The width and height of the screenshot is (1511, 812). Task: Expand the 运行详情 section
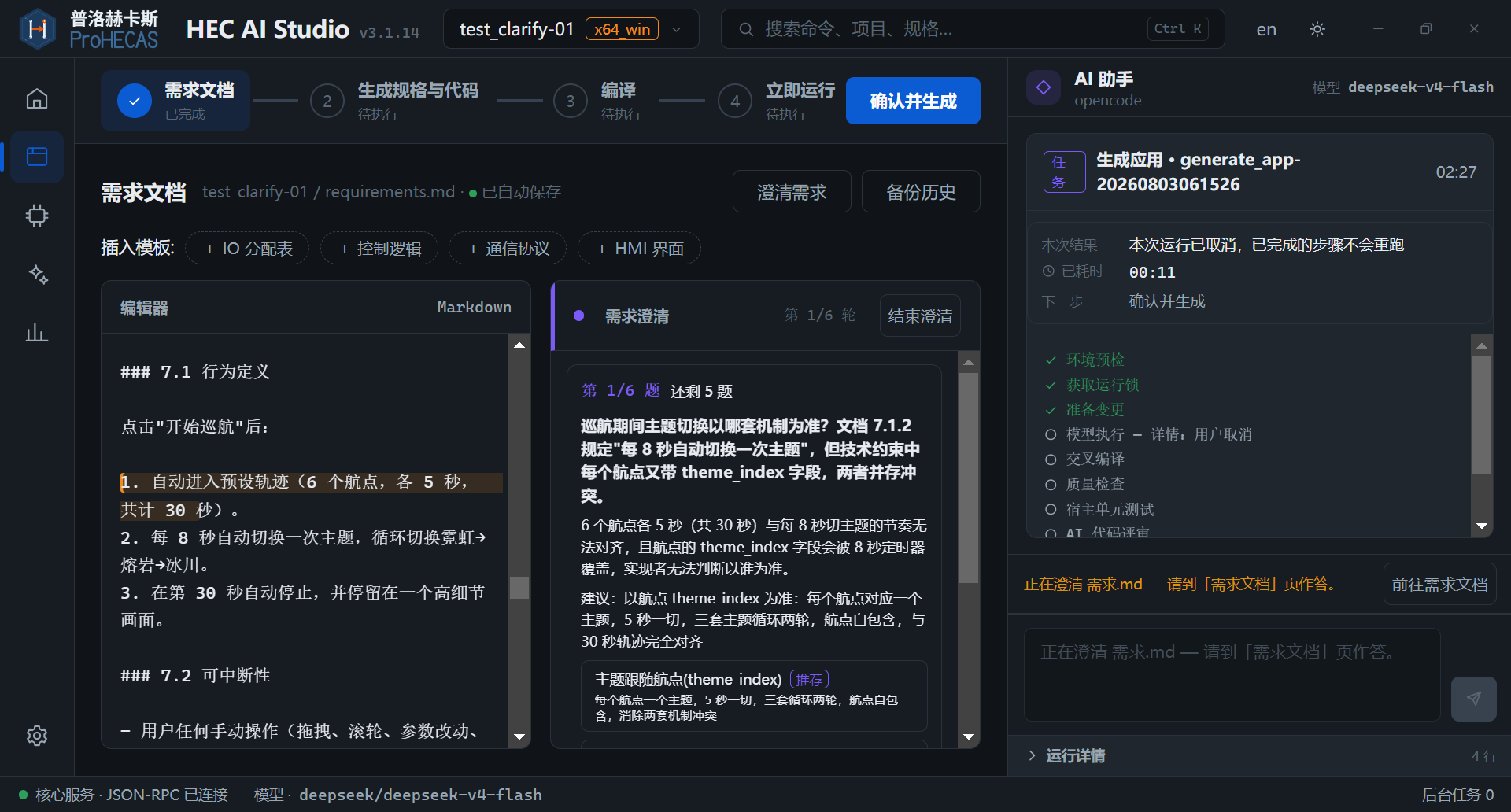(1259, 755)
